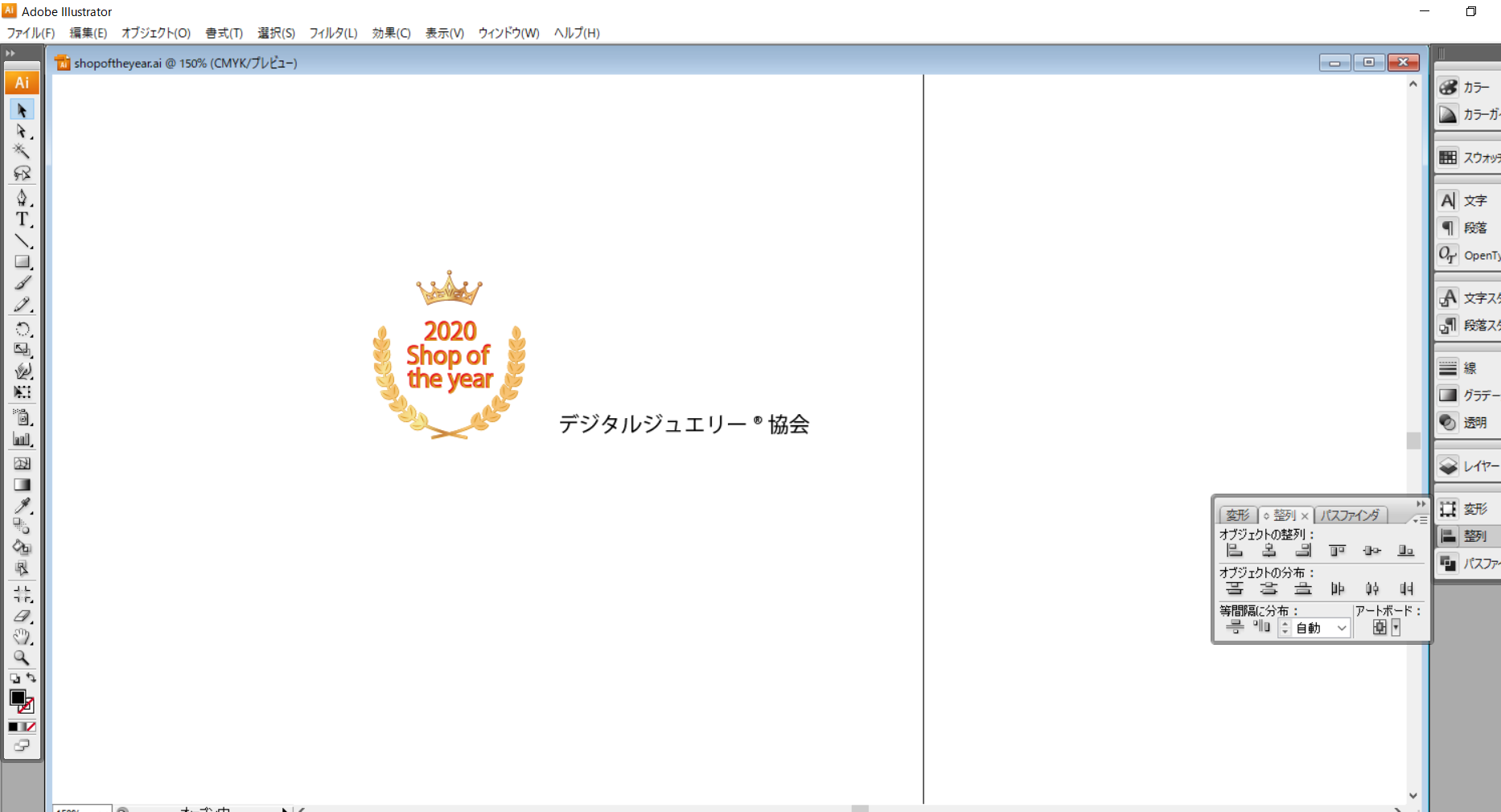Screen dimensions: 1501x812
Task: Select the Gradient tool
Action: pyautogui.click(x=22, y=485)
